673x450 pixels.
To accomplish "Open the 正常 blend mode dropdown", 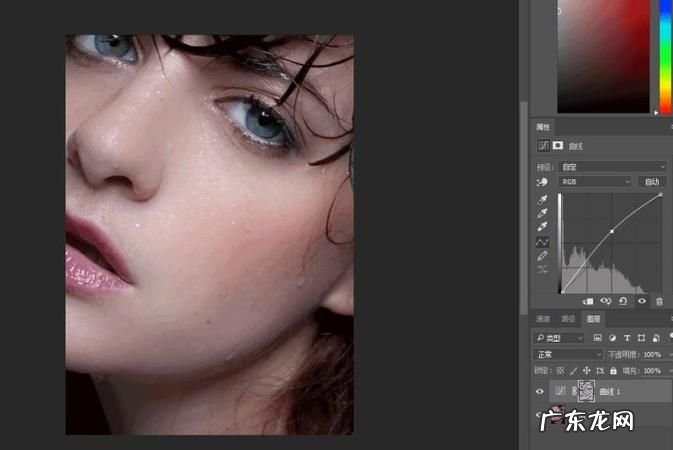I will click(x=568, y=354).
